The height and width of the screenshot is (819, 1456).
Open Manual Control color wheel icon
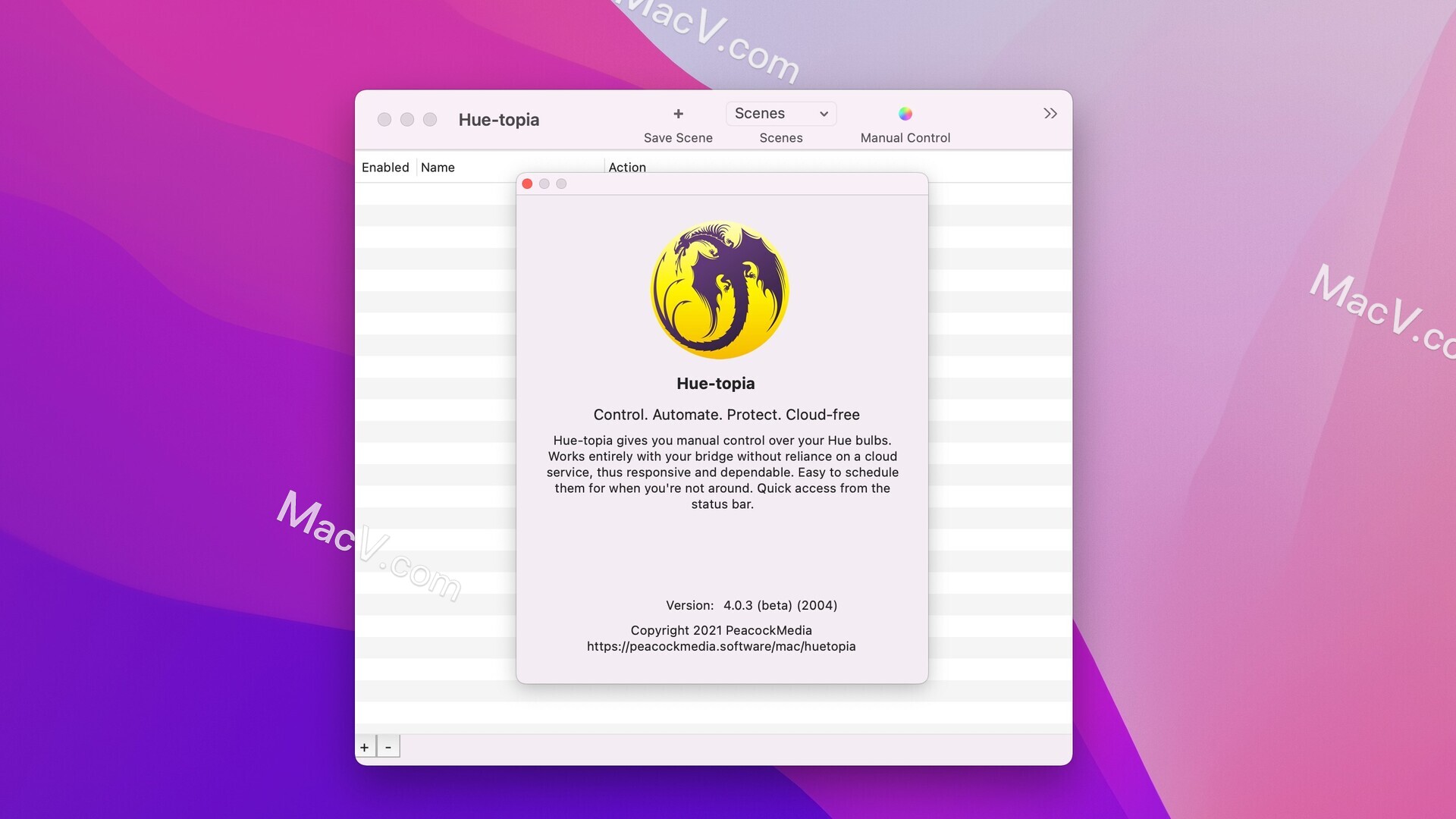(905, 114)
